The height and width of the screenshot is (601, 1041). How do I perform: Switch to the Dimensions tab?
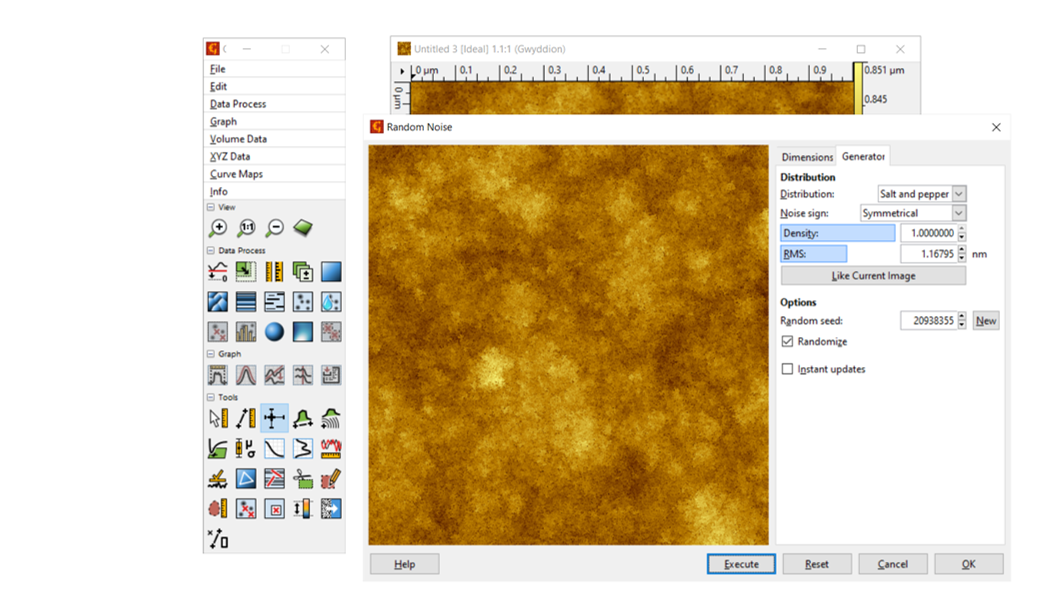tap(807, 157)
